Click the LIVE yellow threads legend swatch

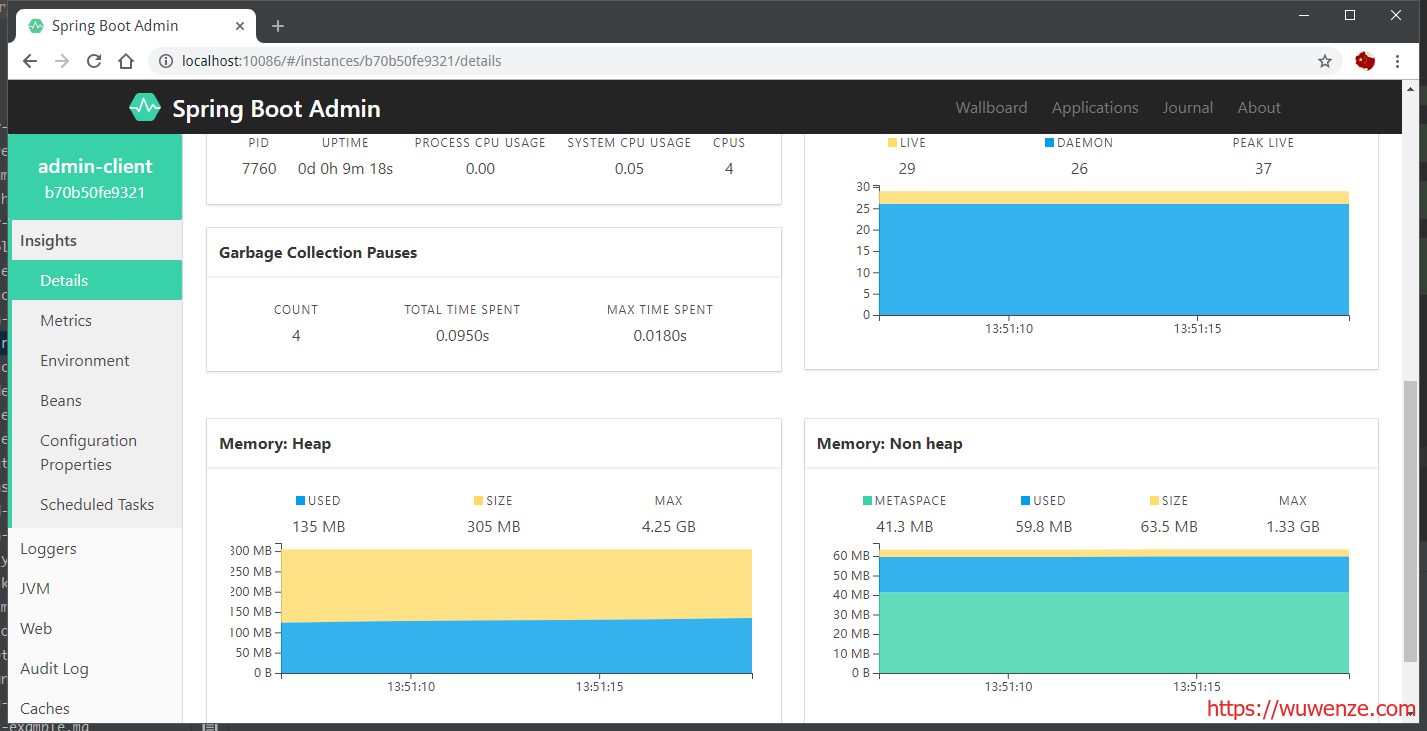892,143
